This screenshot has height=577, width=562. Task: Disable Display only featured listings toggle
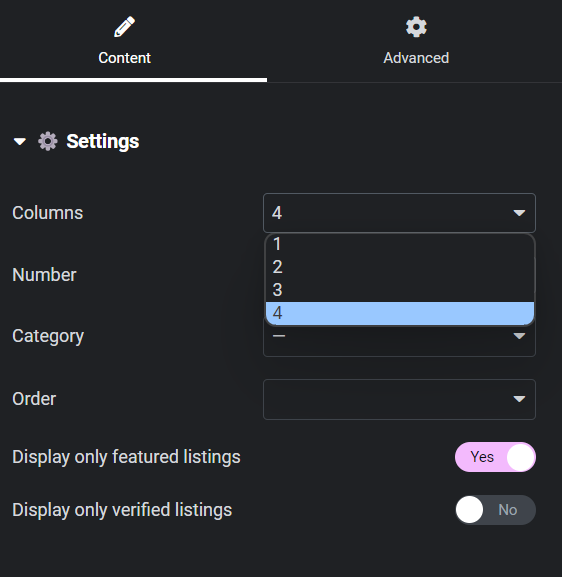495,457
